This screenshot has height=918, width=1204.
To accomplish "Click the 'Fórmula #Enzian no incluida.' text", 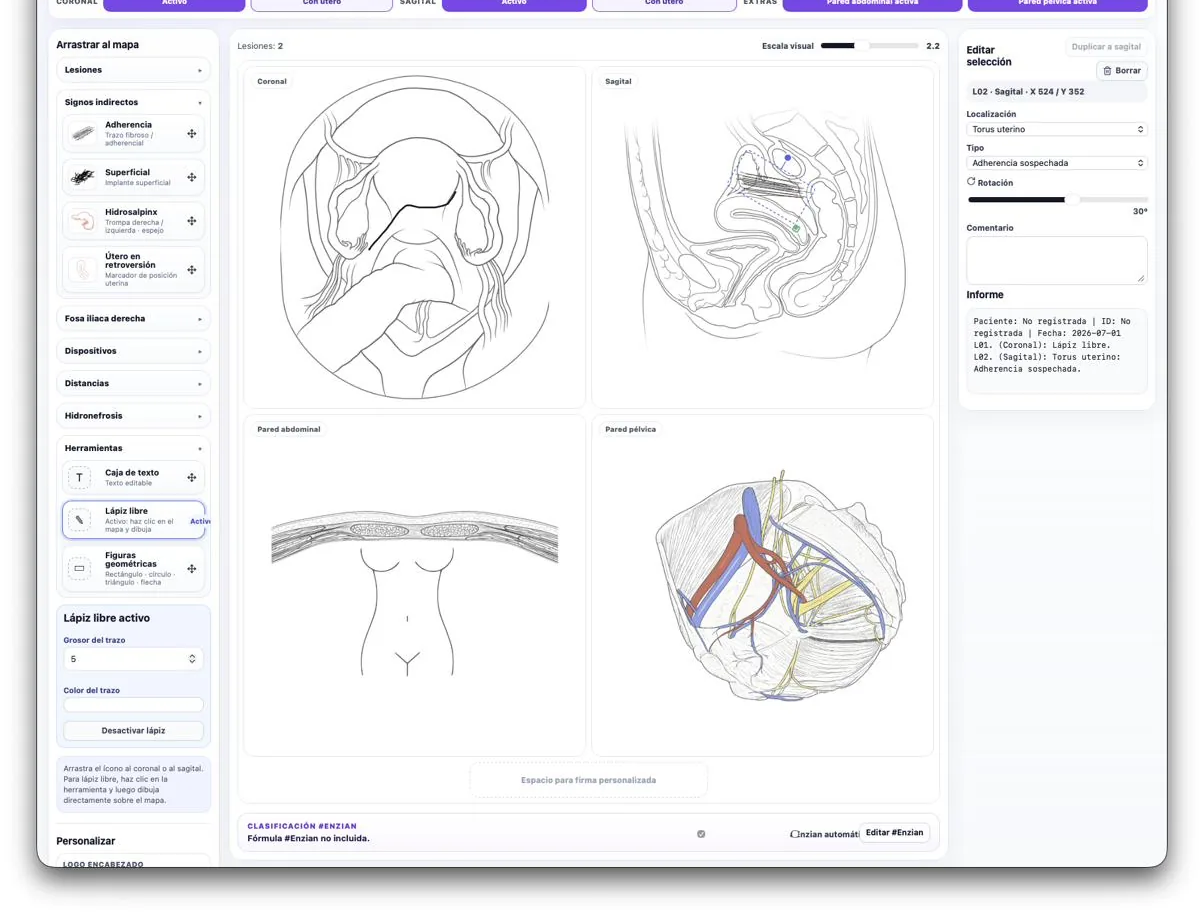I will (x=308, y=838).
